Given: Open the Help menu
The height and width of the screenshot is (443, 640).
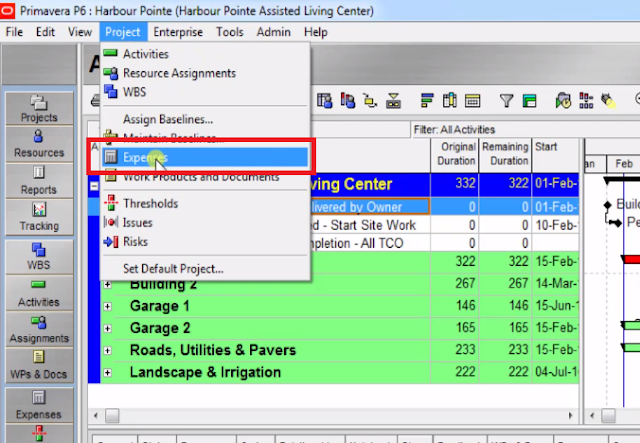Looking at the screenshot, I should (x=316, y=32).
